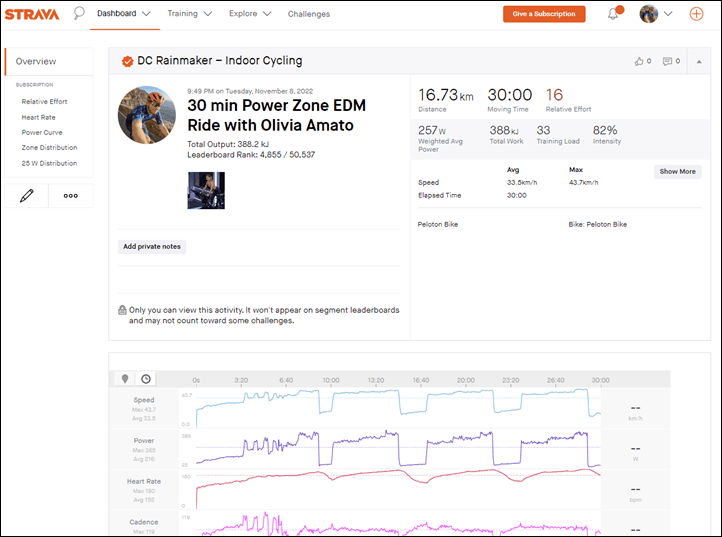Click the verified badge beside DC Rainmaker
722x537 pixels.
(x=127, y=61)
